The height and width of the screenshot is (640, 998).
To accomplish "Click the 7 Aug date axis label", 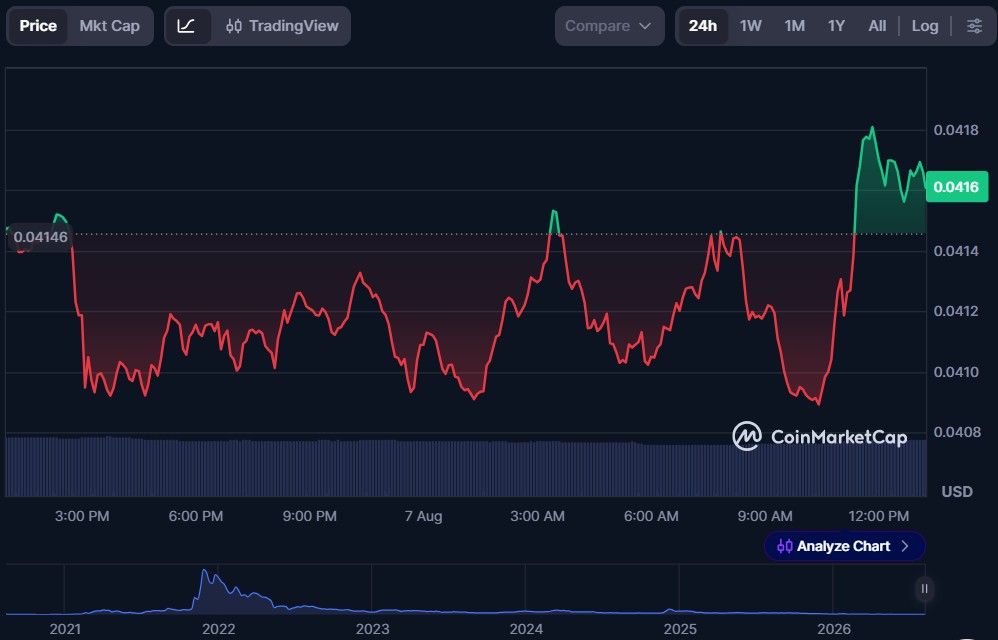I will tap(423, 516).
